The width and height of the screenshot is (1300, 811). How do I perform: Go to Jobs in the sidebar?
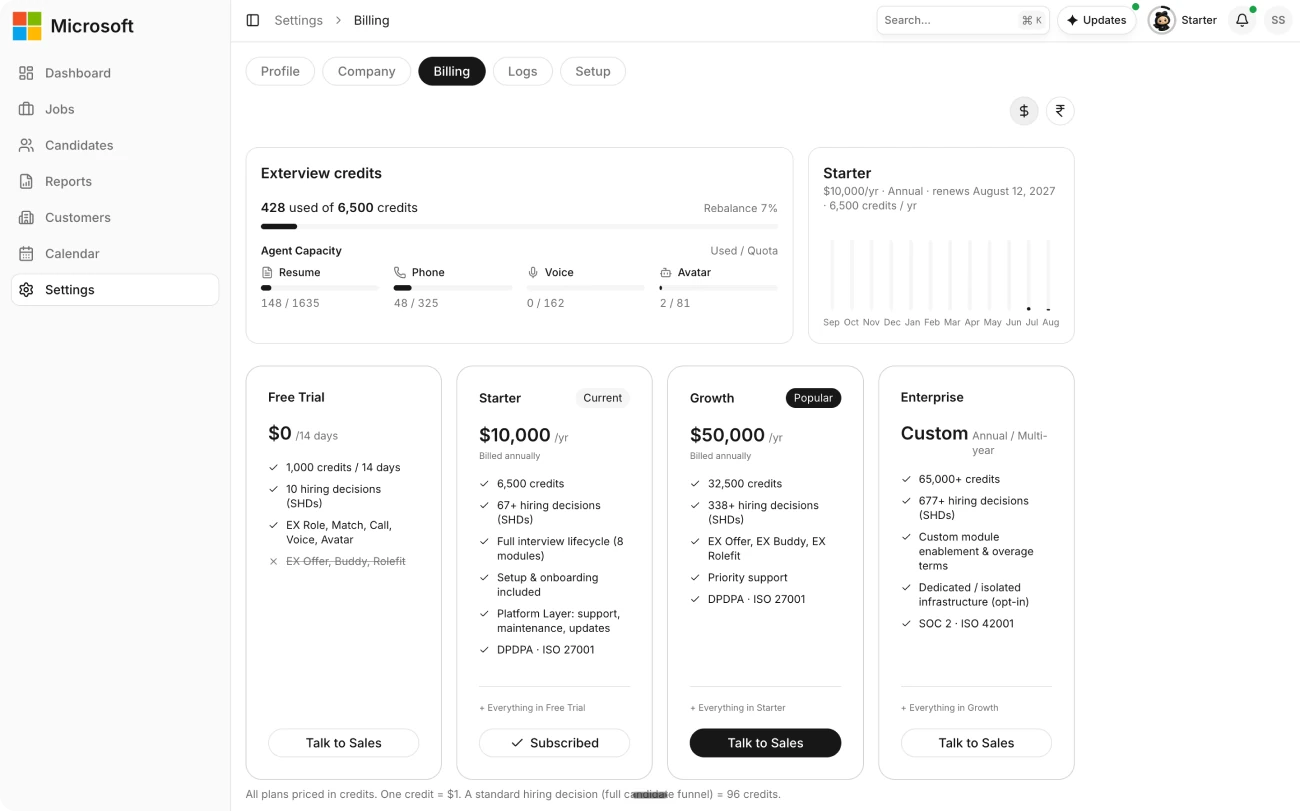coord(115,109)
